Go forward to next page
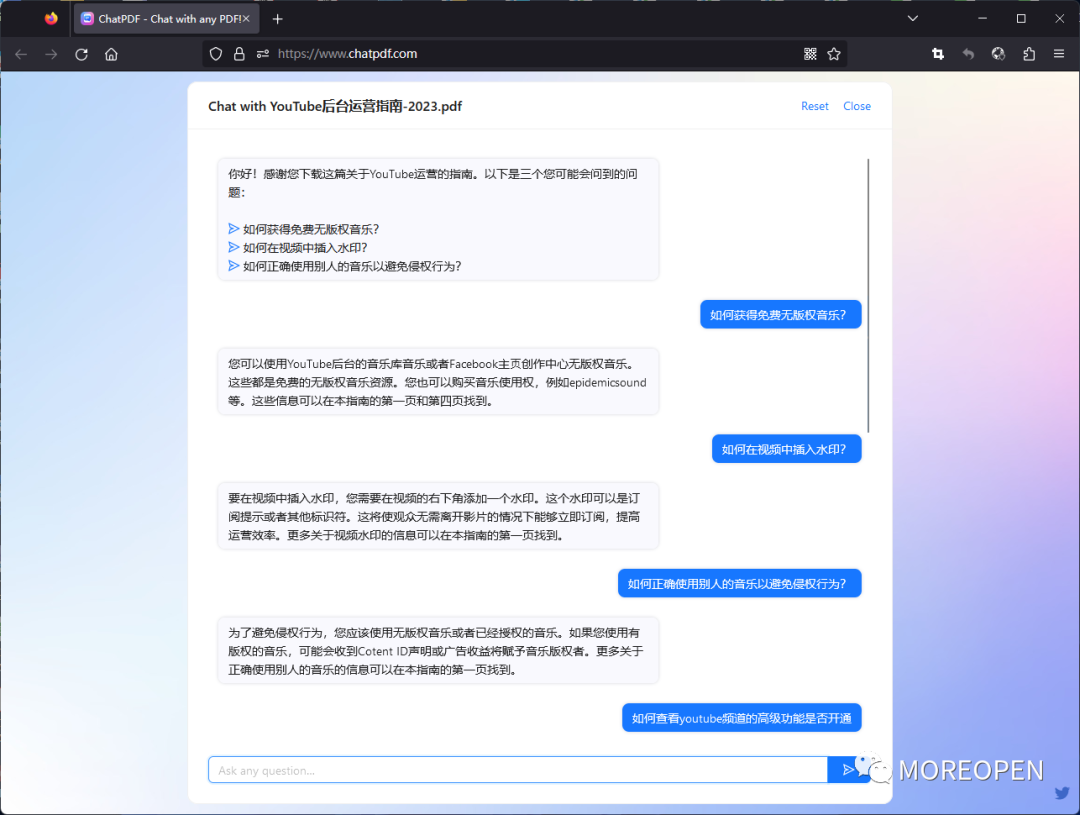The image size is (1080, 815). (51, 54)
